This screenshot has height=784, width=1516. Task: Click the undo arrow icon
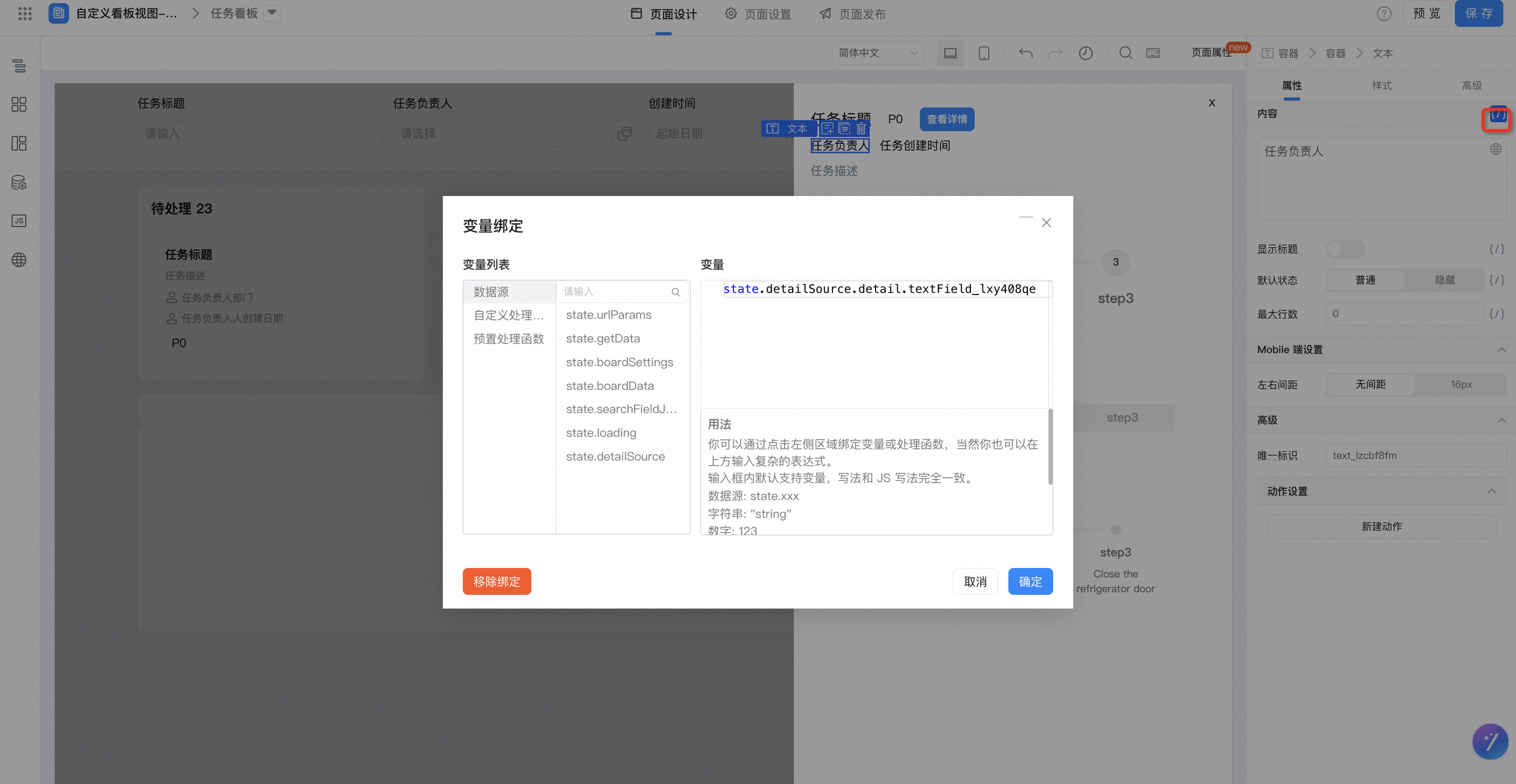pos(1026,54)
